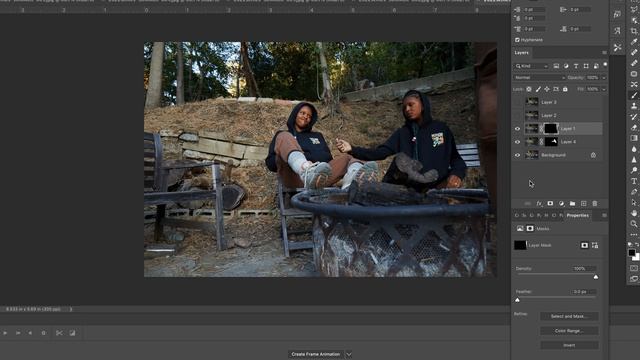Select Layer 4 mask thumbnail
Image resolution: width=640 pixels, height=360 pixels.
[x=551, y=142]
